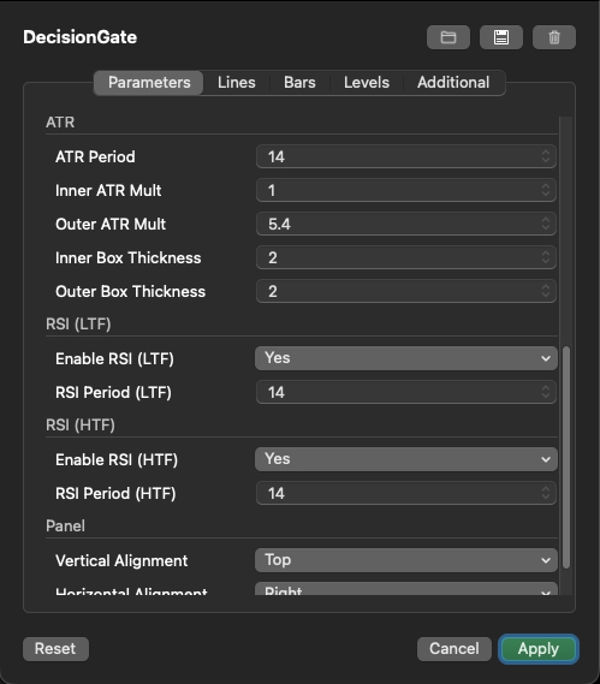Adjust the Outer ATR Mult stepper

[x=546, y=224]
